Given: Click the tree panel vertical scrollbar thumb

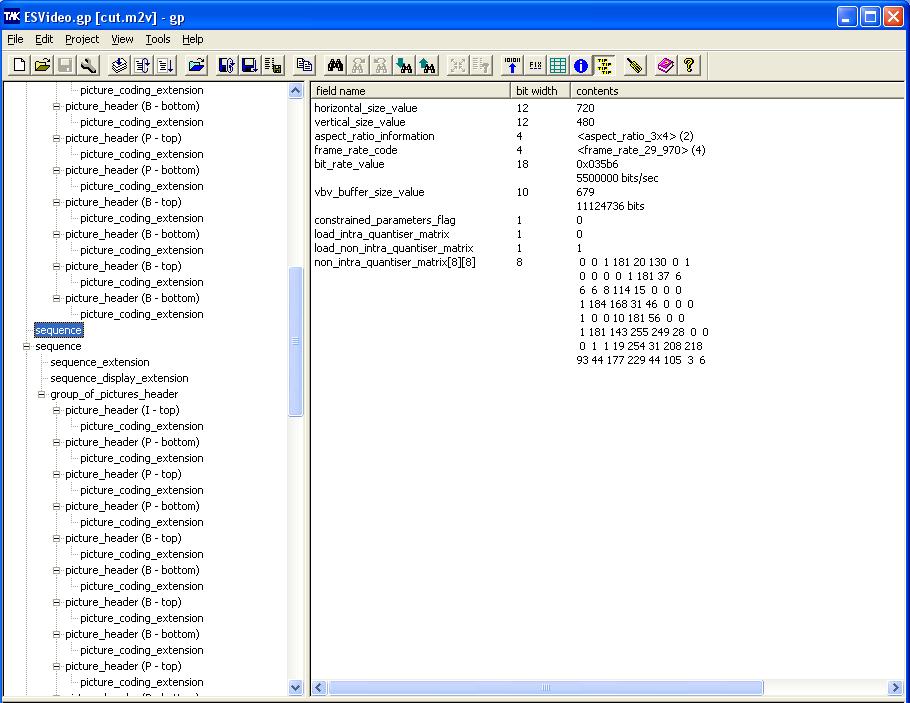Looking at the screenshot, I should pos(295,341).
